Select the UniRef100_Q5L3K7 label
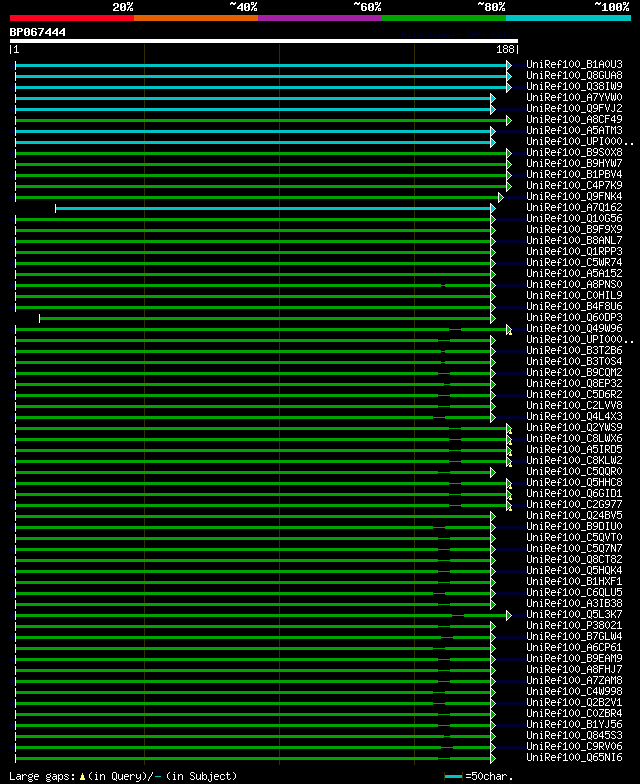Viewport: 640px width, 784px height. 574,614
